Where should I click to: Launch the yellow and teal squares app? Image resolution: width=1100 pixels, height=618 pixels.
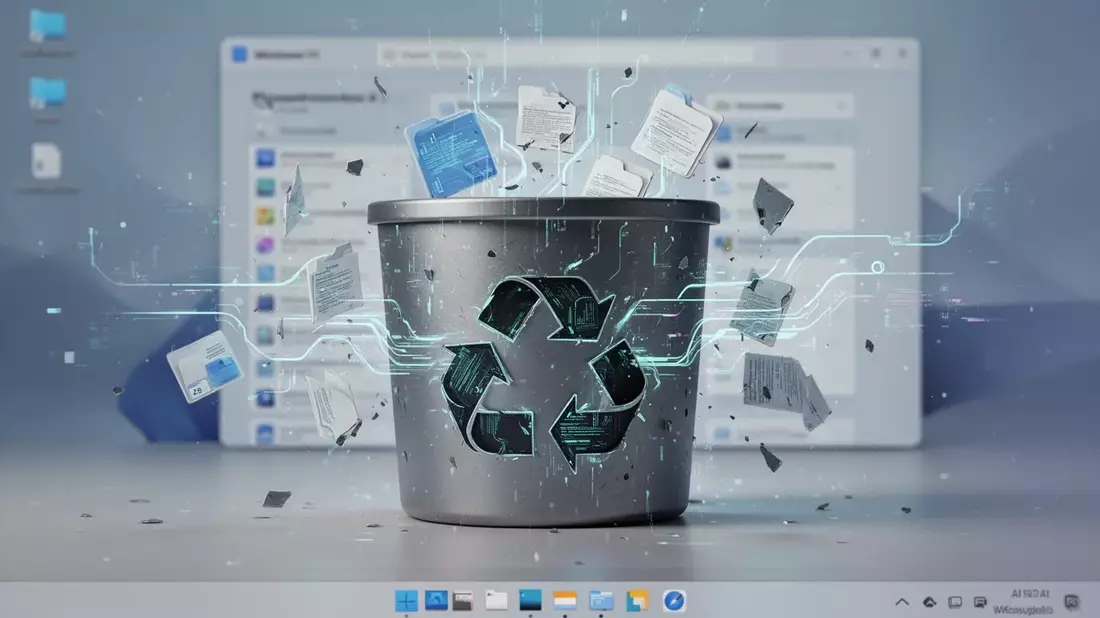[x=637, y=600]
